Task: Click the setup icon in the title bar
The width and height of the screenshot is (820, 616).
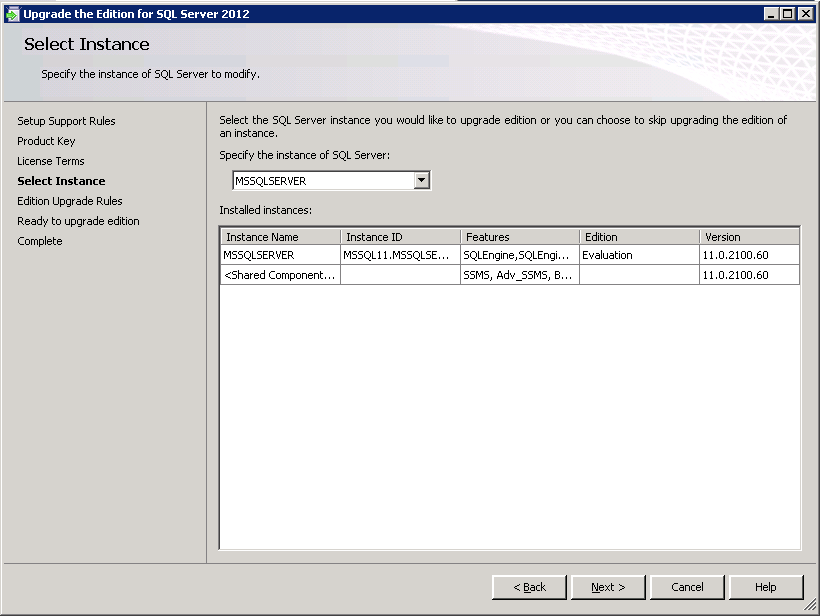Action: point(12,14)
